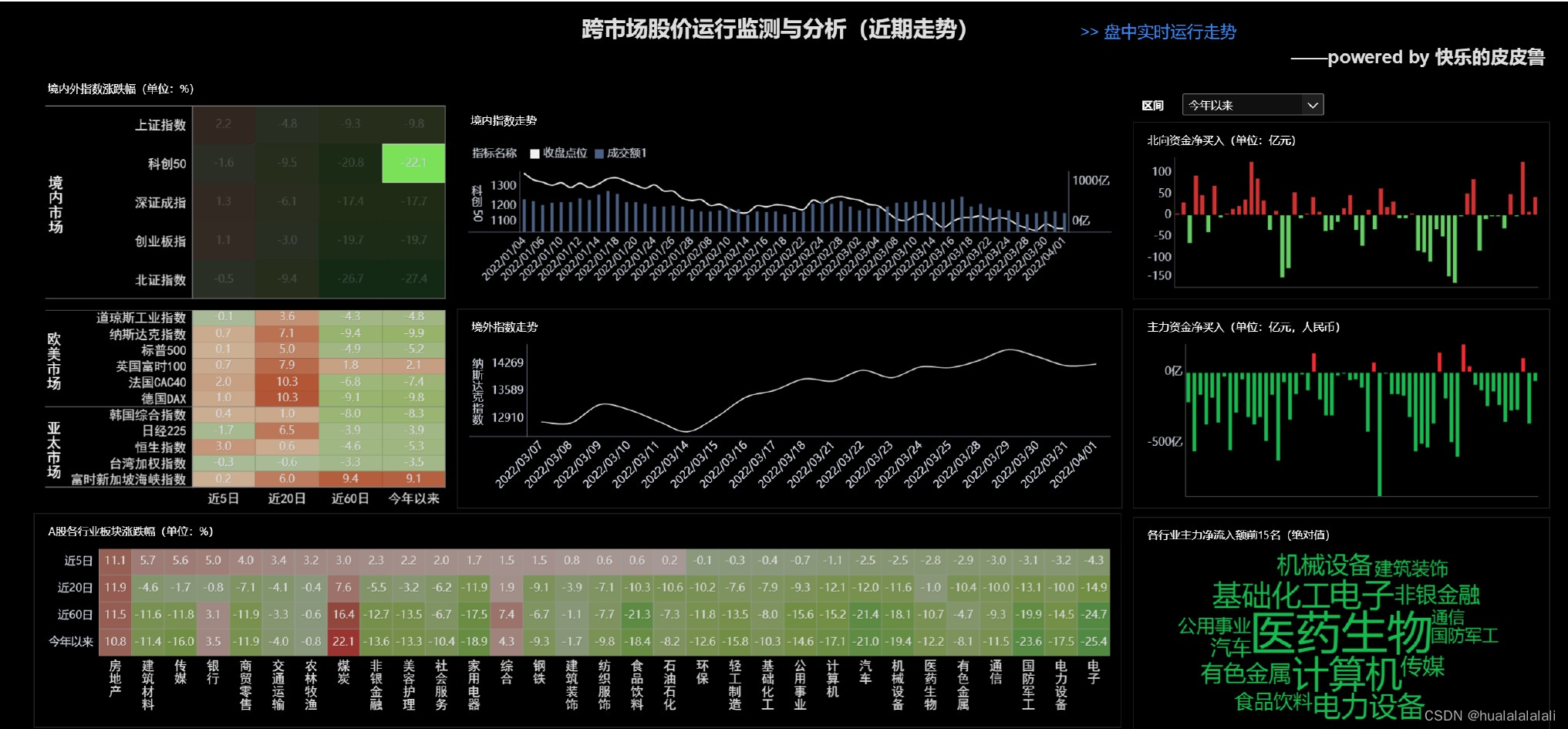Click the 通信 column label in sector heatmap

996,672
